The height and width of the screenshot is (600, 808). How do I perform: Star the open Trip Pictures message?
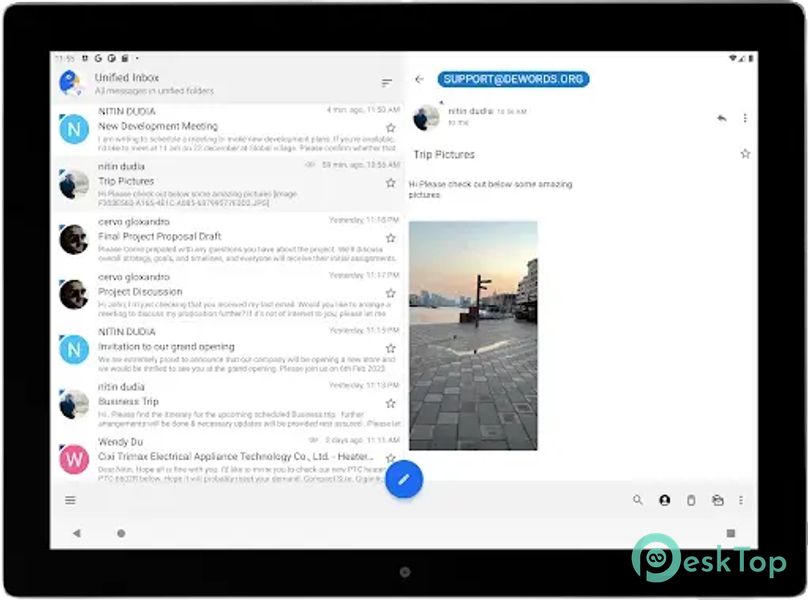(745, 154)
